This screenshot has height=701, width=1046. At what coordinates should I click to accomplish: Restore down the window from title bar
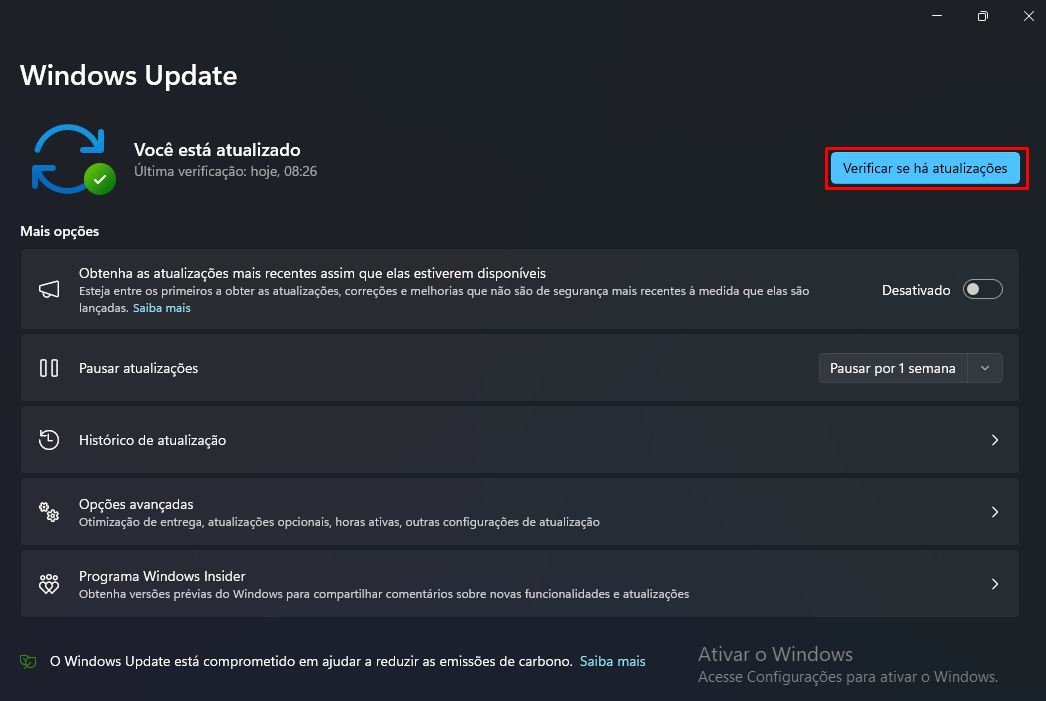point(983,16)
